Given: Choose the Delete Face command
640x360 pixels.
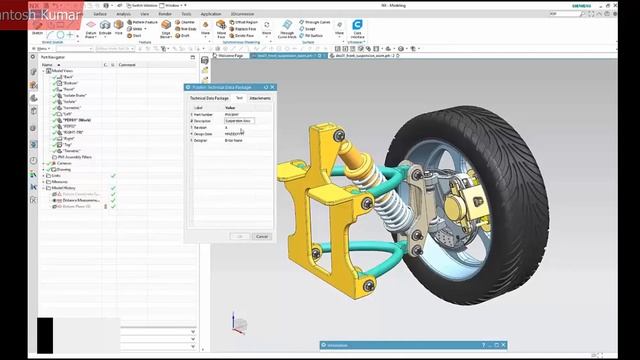Looking at the screenshot, I should click(242, 36).
